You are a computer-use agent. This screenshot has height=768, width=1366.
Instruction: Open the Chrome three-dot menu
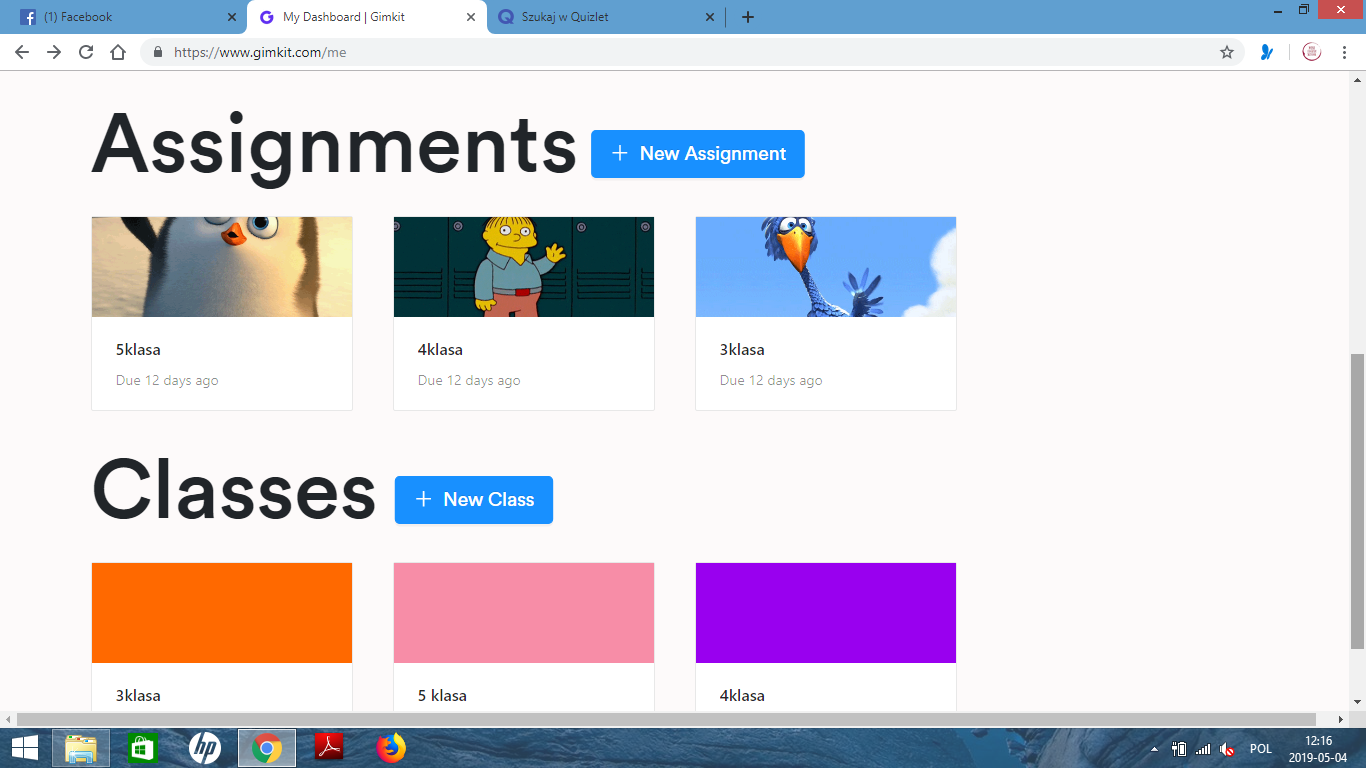tap(1346, 52)
